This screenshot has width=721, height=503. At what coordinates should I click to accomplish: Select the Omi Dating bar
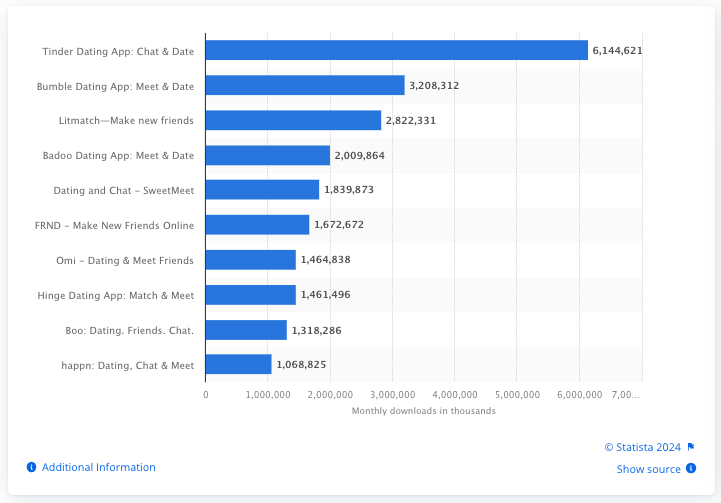251,260
